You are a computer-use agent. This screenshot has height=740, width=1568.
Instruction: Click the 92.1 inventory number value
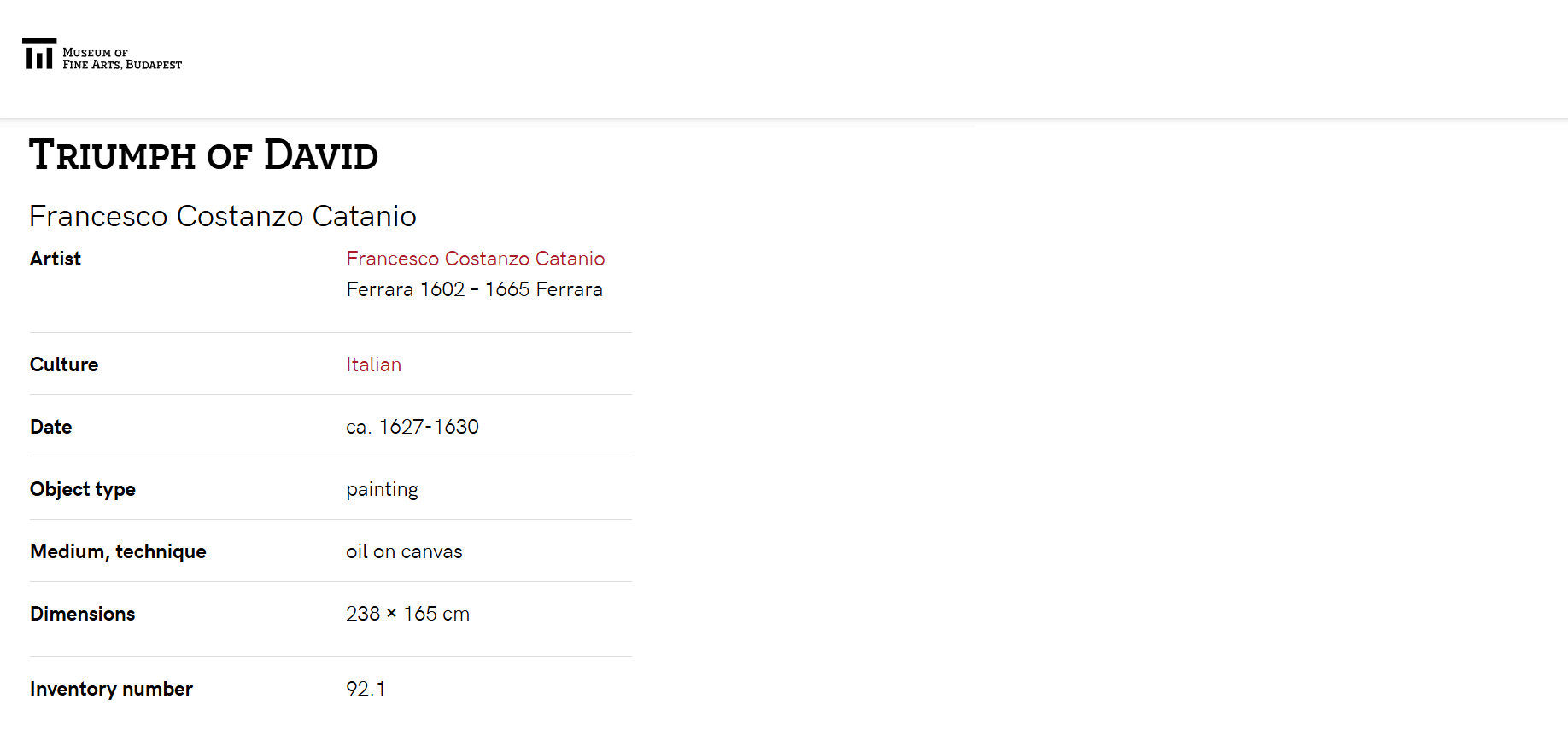coord(366,689)
